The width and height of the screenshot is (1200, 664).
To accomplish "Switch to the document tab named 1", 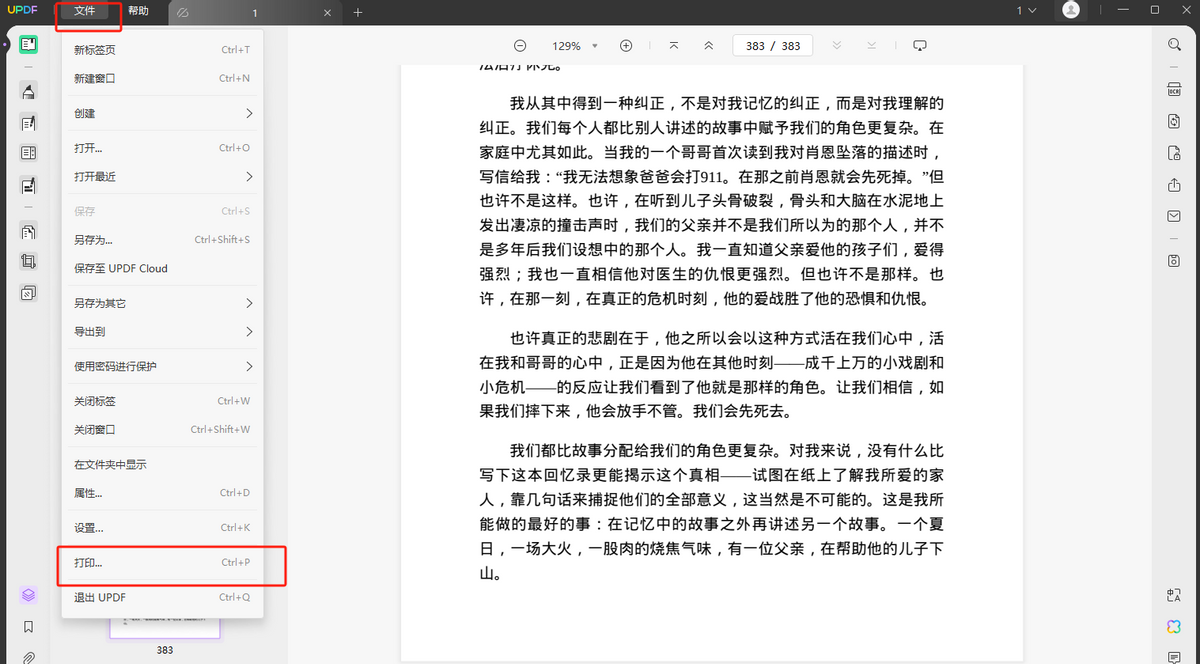I will pyautogui.click(x=254, y=12).
